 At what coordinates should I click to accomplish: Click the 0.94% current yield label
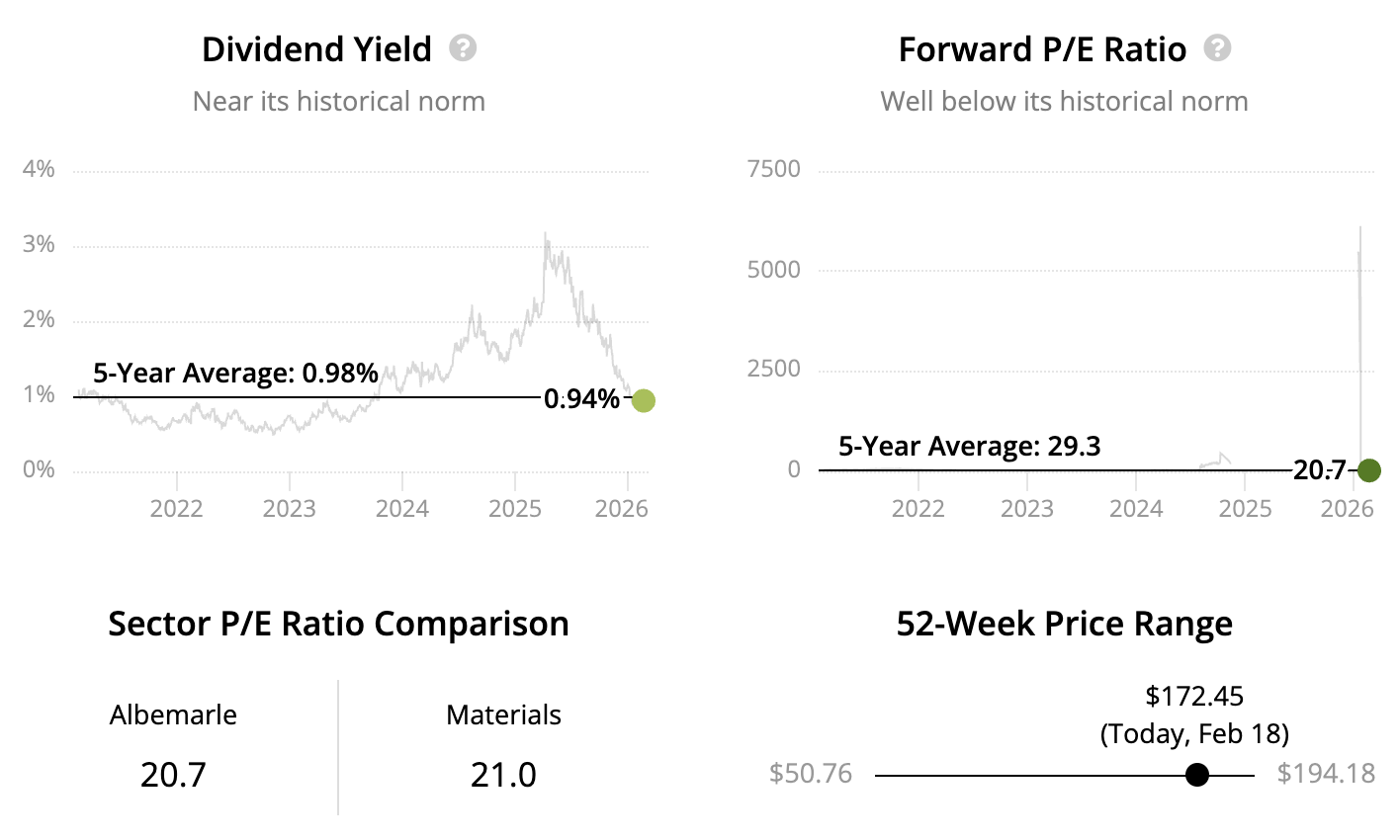581,399
